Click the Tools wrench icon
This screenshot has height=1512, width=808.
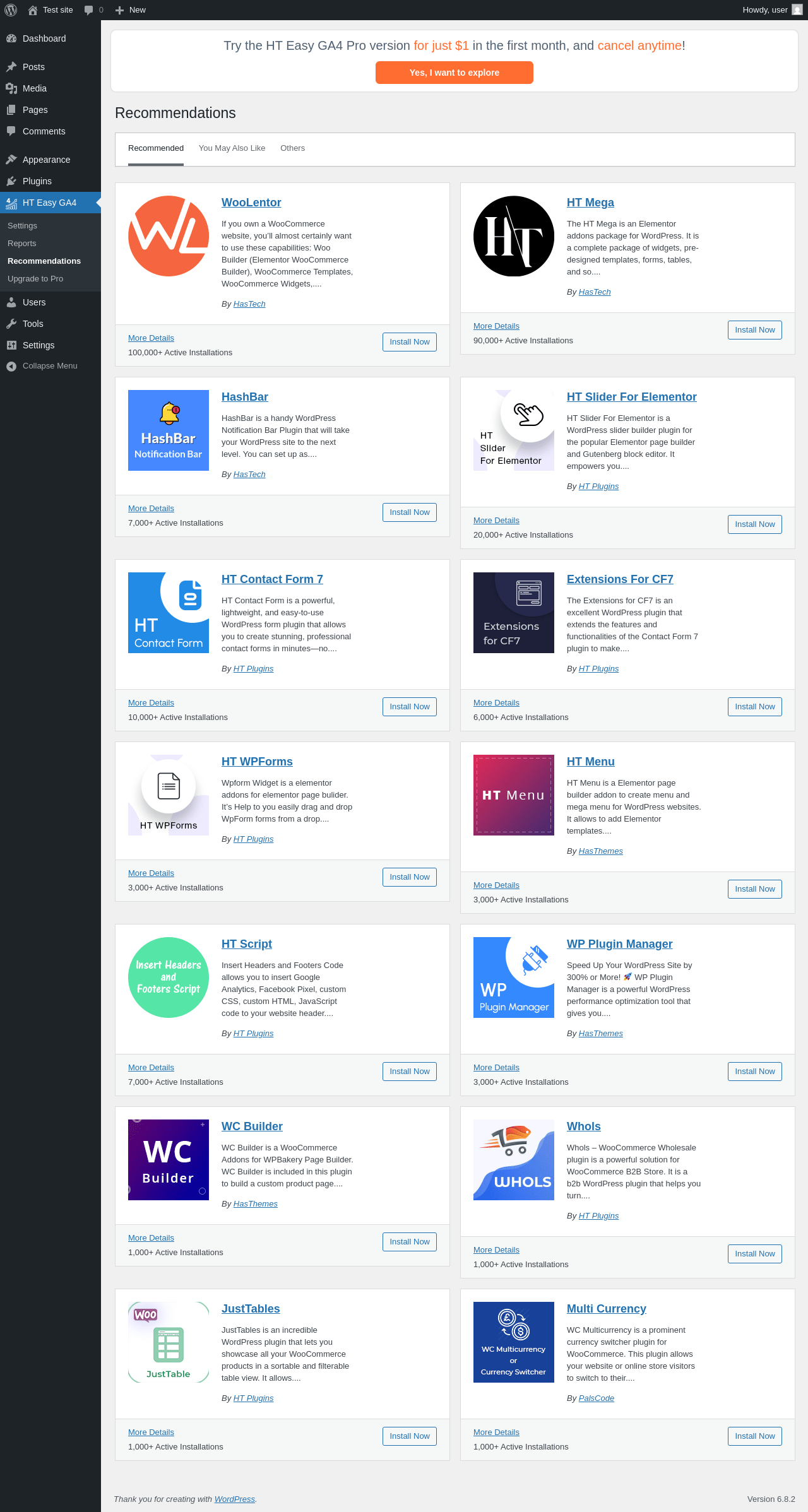pos(11,324)
